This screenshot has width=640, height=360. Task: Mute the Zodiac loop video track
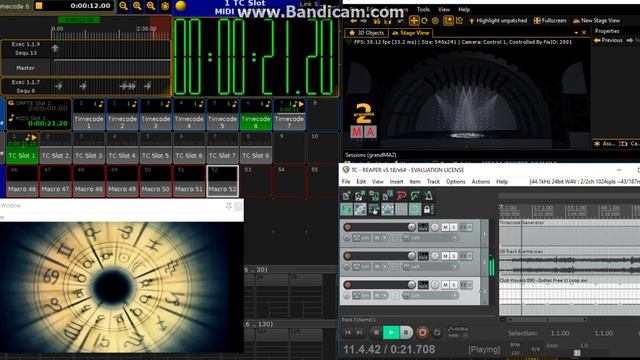[445, 284]
